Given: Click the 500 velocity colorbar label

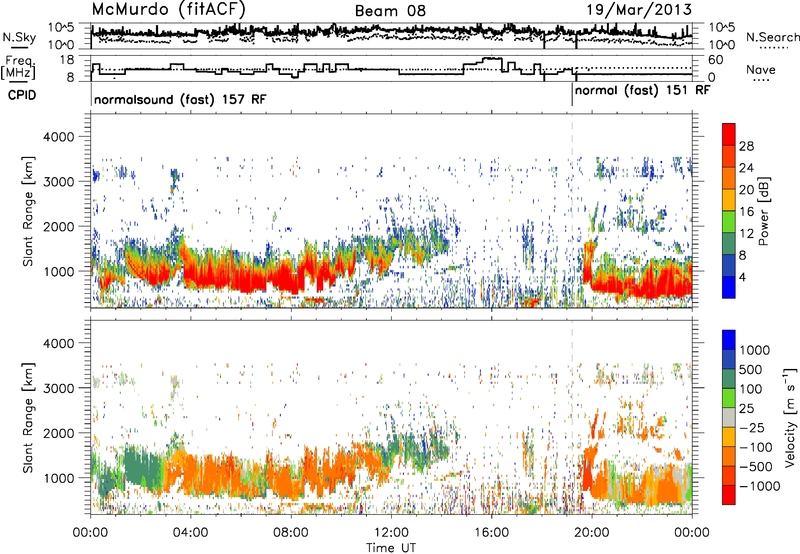Looking at the screenshot, I should [x=751, y=370].
